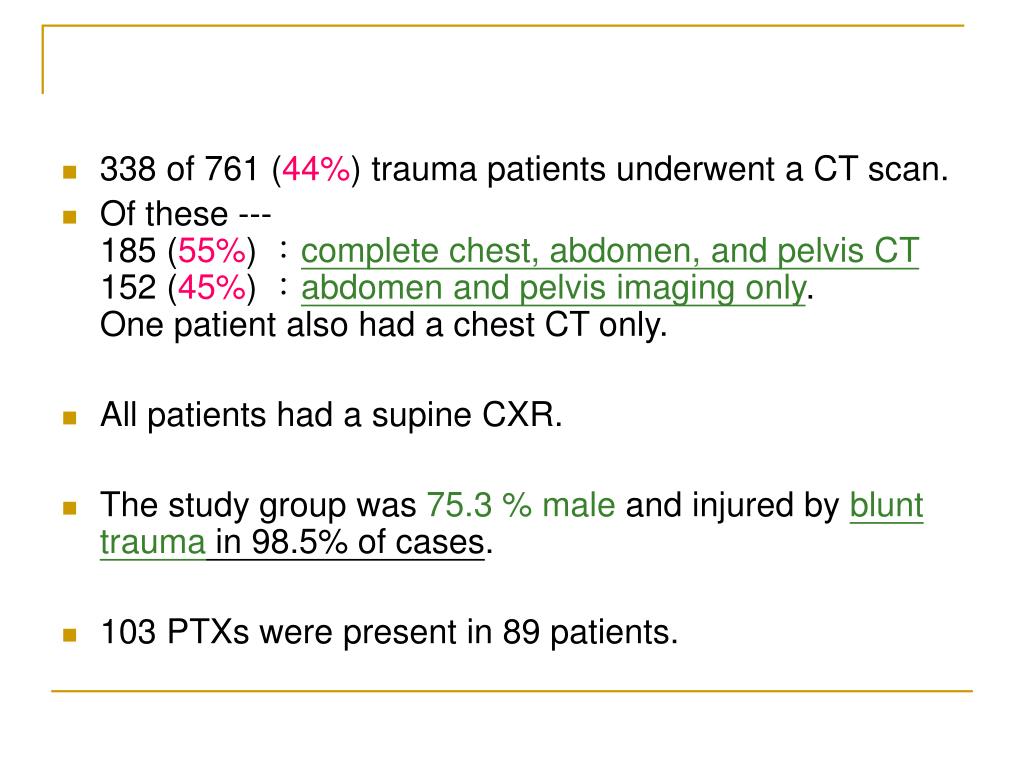Click the pink '55%' percentage
1024x768 pixels.
[x=212, y=251]
